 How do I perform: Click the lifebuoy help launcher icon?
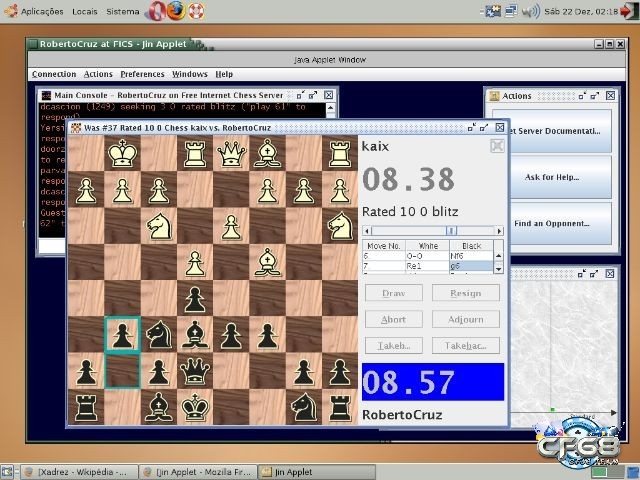(x=196, y=11)
